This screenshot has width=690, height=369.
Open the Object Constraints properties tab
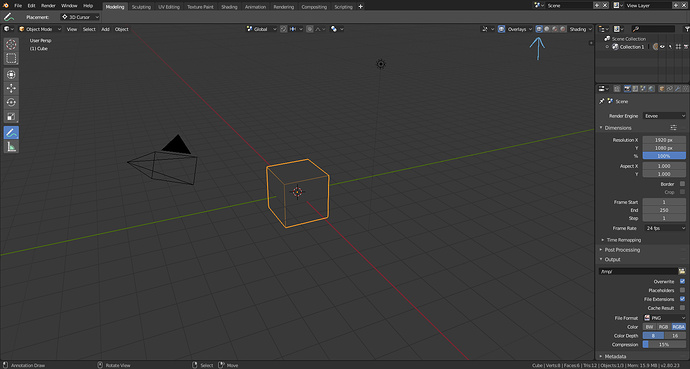point(669,89)
